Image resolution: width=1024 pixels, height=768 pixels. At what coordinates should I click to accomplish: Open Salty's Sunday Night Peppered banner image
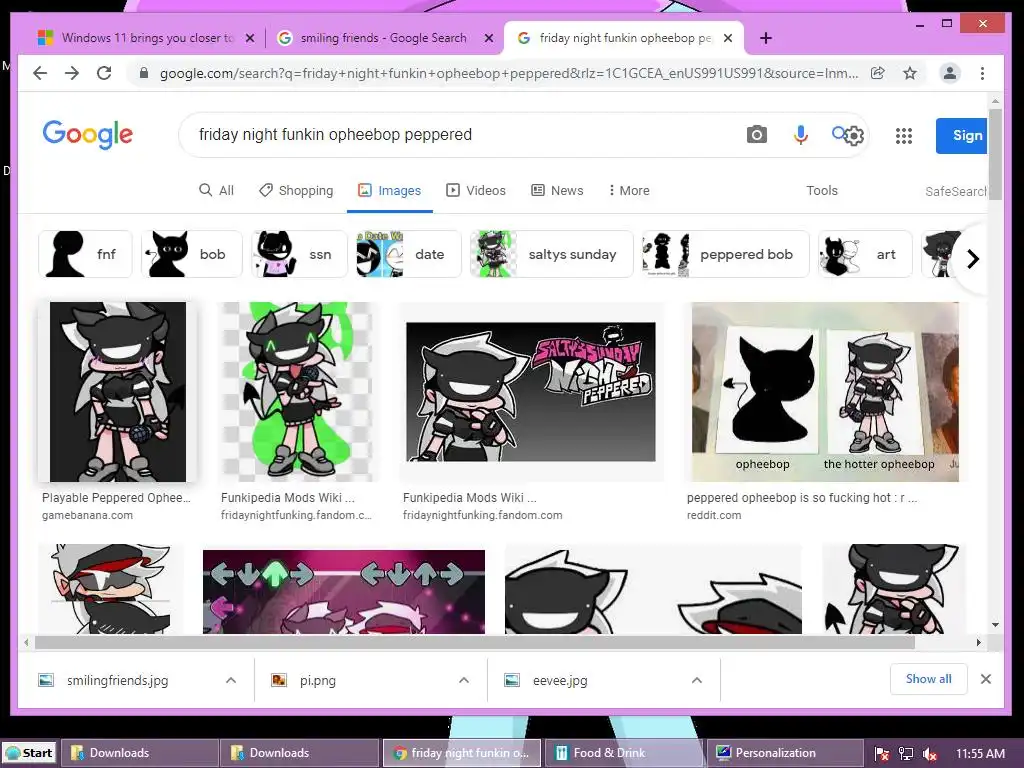[531, 392]
